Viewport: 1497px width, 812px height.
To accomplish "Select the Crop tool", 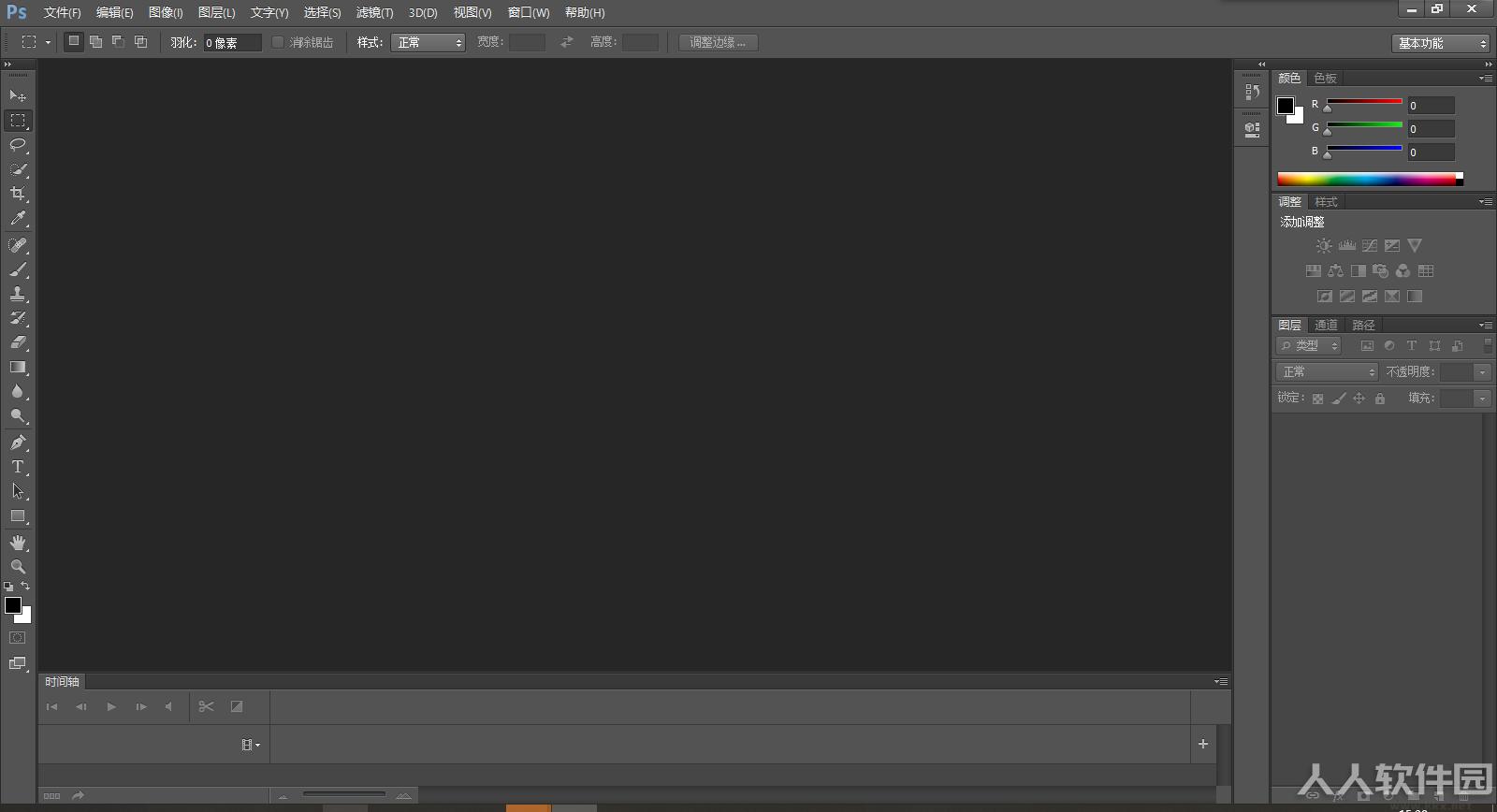I will tap(18, 194).
